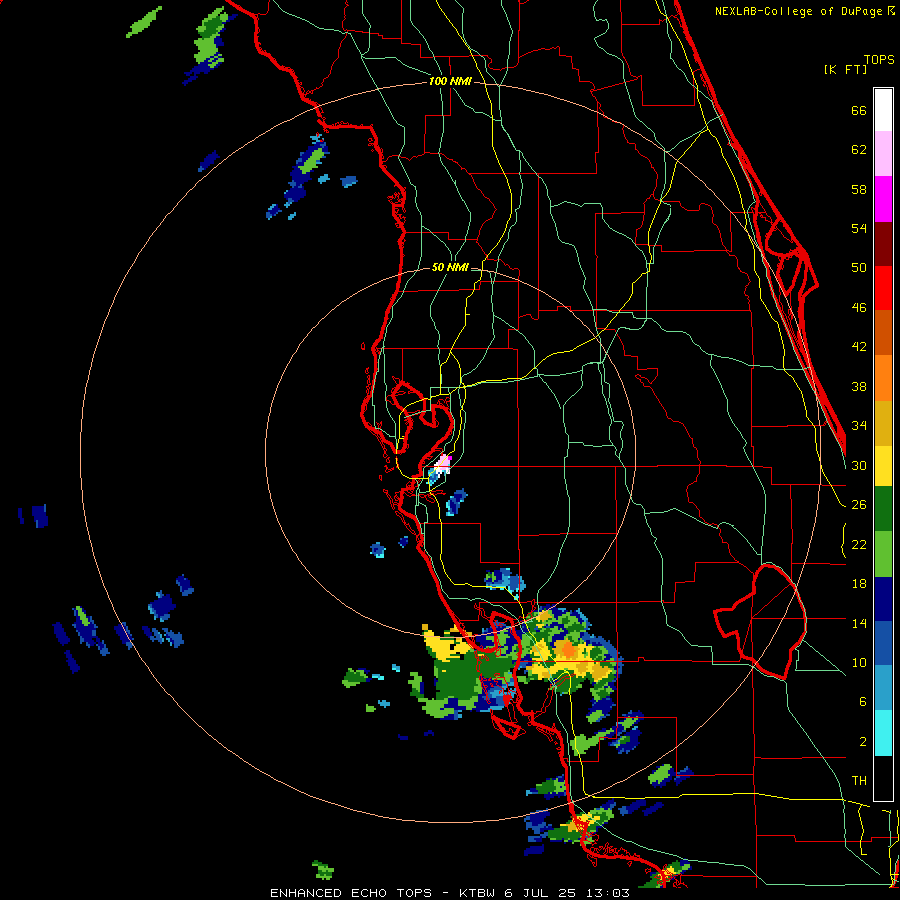Click the magenta legend swatch
Screen dimensions: 900x900
883,199
